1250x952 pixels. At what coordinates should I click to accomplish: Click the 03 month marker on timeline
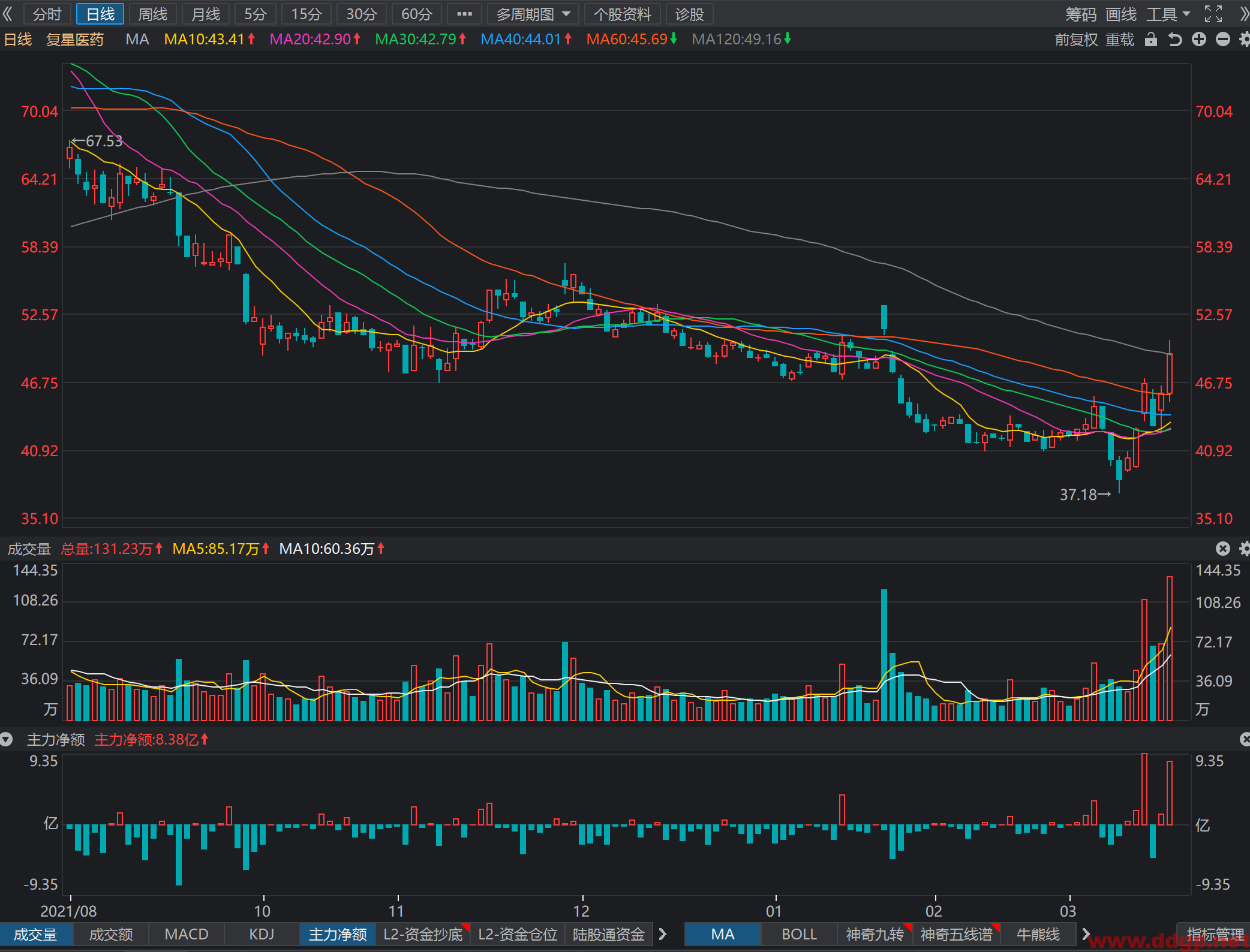click(1068, 911)
